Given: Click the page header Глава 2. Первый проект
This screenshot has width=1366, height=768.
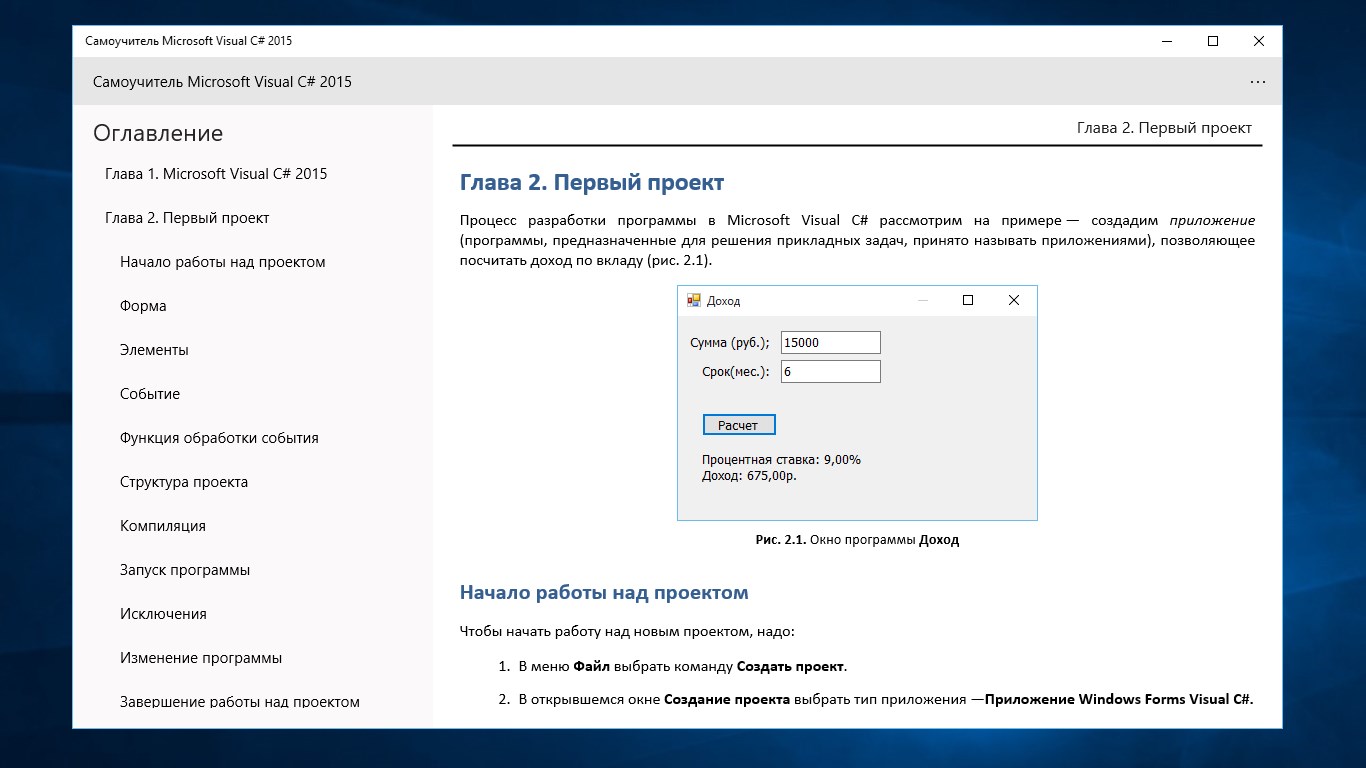Looking at the screenshot, I should tap(1164, 128).
